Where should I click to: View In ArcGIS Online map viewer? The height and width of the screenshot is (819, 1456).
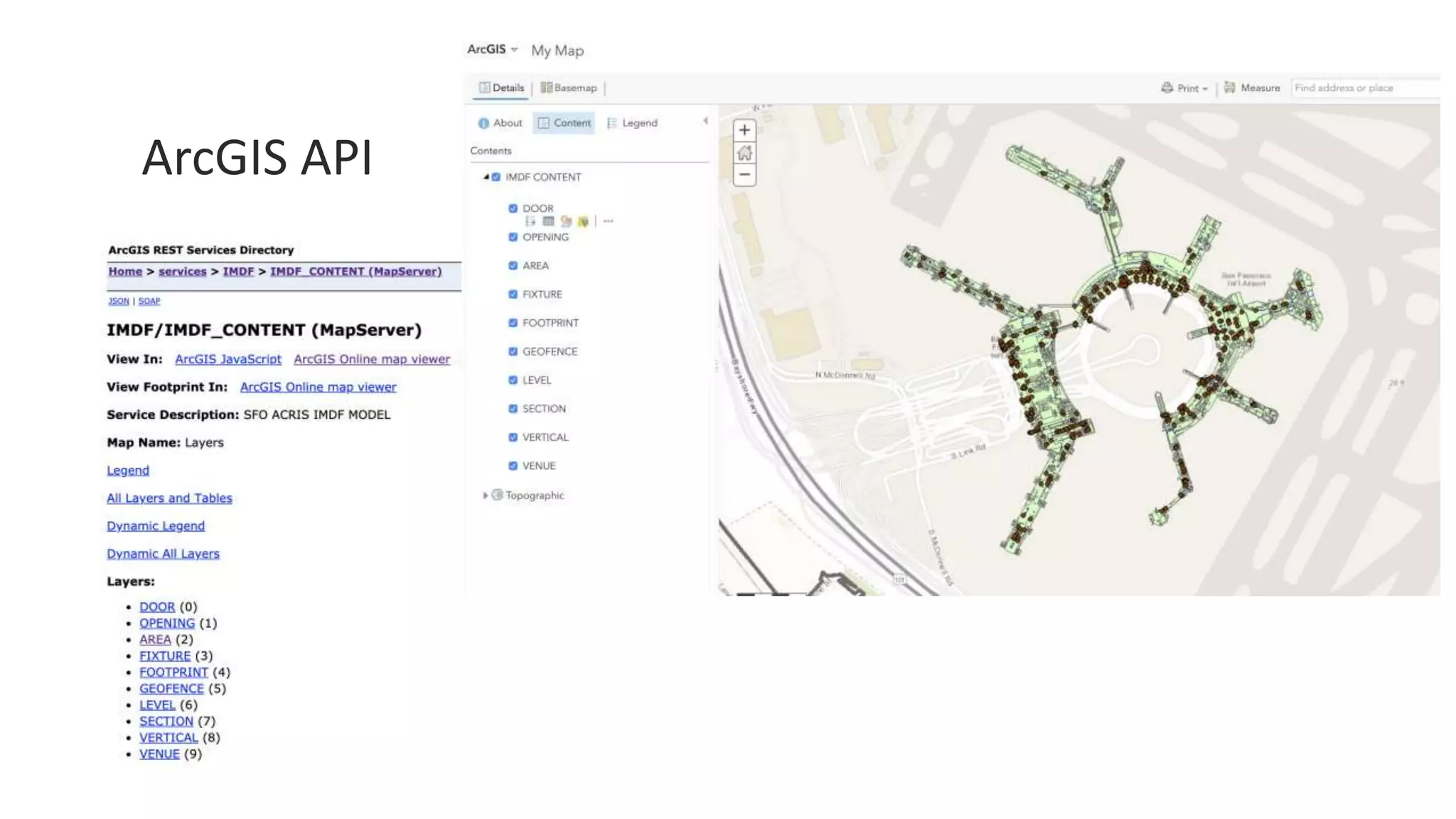click(372, 359)
